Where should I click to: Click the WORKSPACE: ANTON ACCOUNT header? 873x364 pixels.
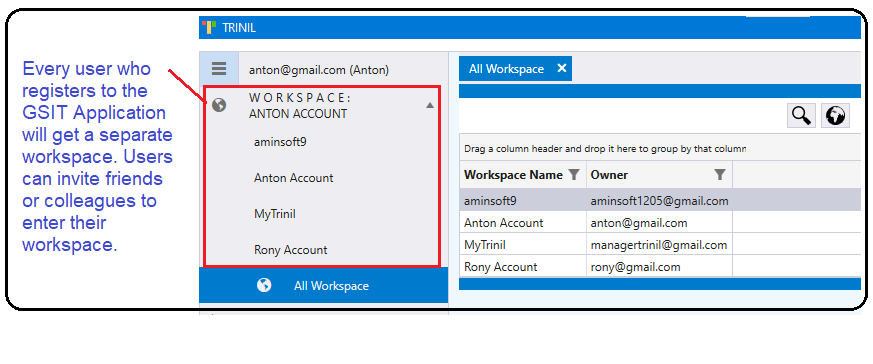pos(300,106)
